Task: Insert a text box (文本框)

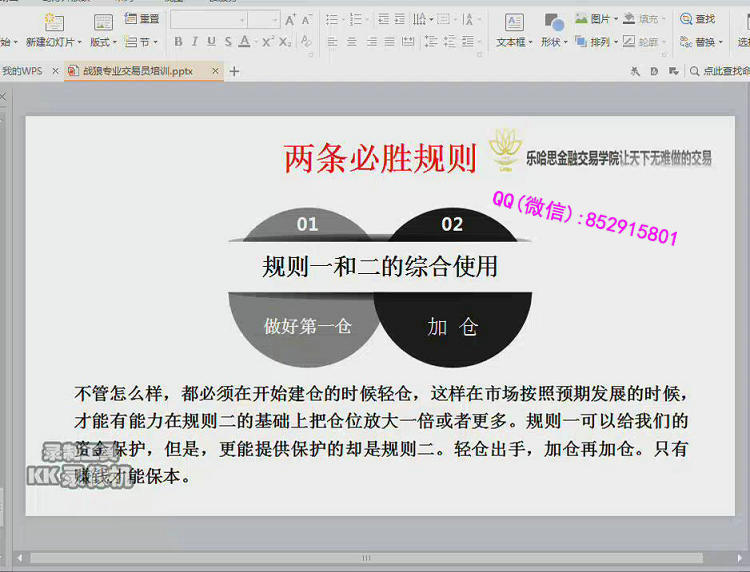Action: (x=513, y=22)
